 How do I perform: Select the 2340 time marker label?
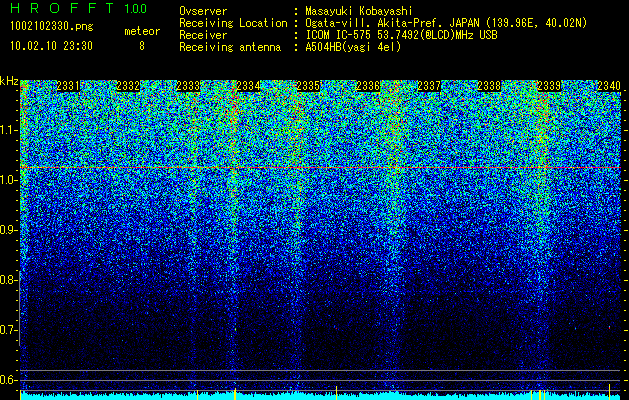point(609,86)
